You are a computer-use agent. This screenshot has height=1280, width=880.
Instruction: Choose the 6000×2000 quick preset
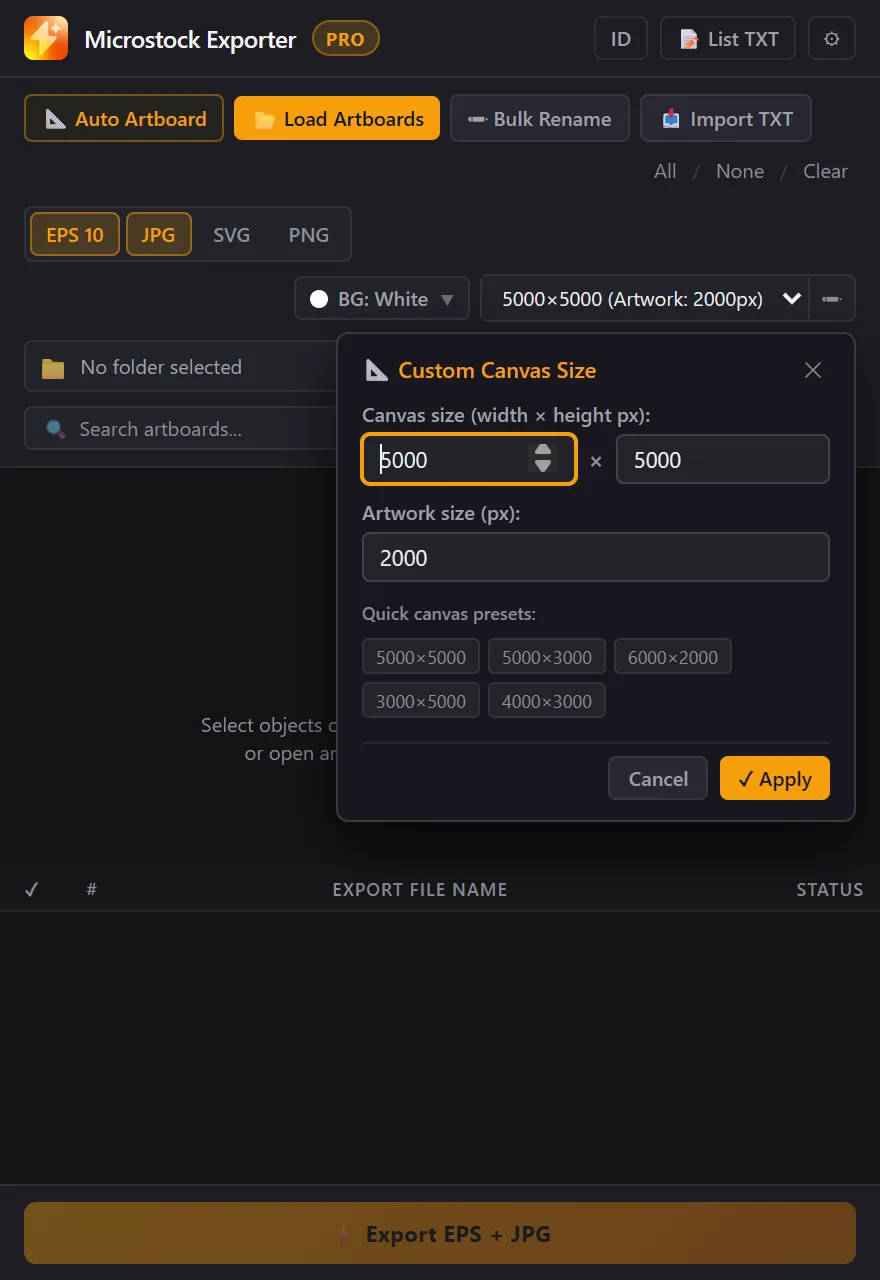click(673, 657)
